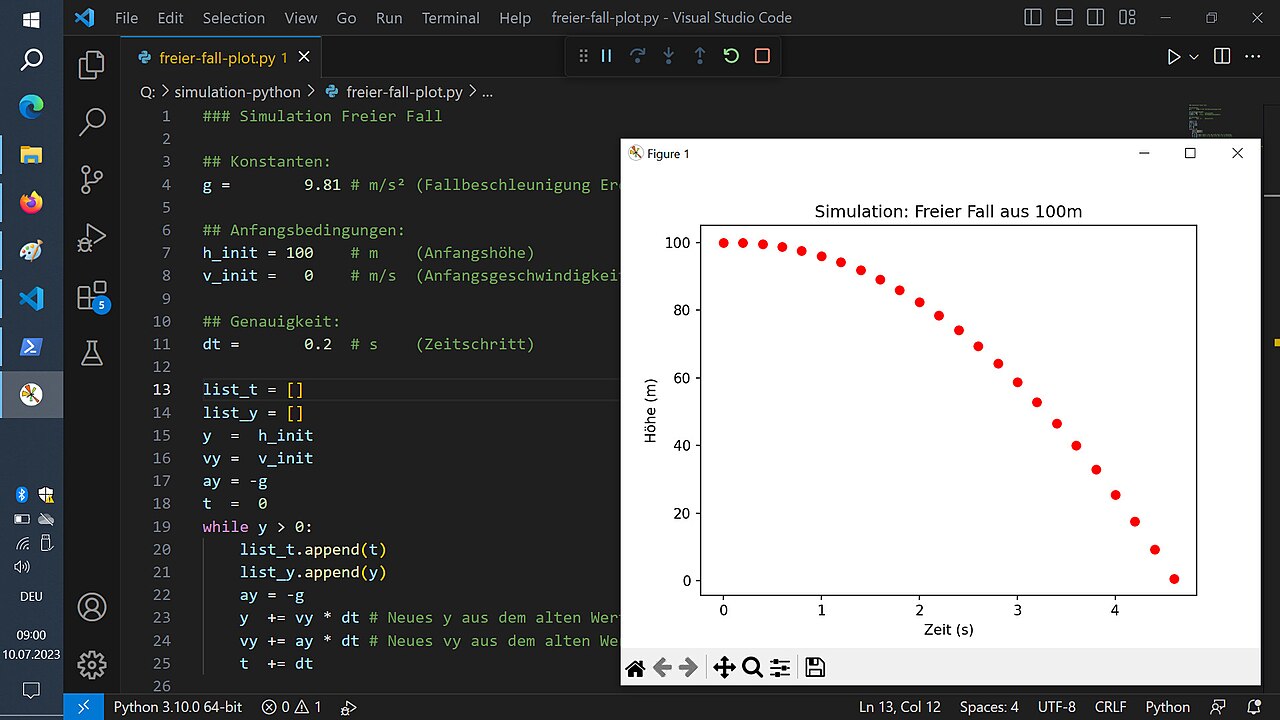Open the Extensions view
This screenshot has width=1280, height=720.
click(x=92, y=296)
